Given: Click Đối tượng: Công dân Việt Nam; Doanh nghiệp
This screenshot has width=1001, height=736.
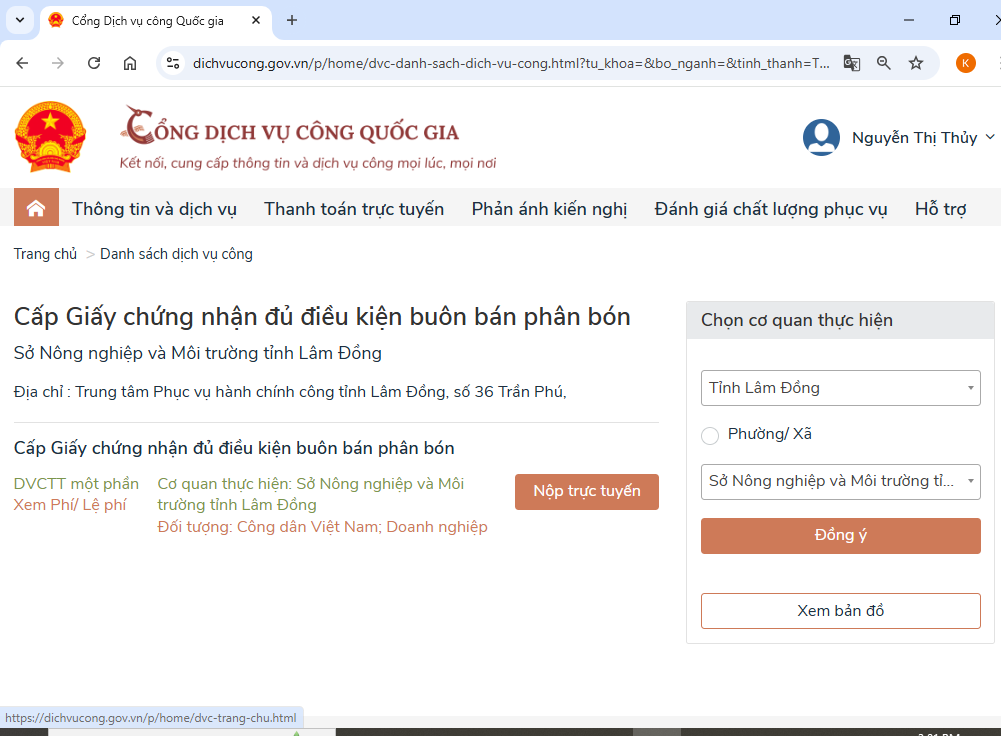Looking at the screenshot, I should [322, 527].
